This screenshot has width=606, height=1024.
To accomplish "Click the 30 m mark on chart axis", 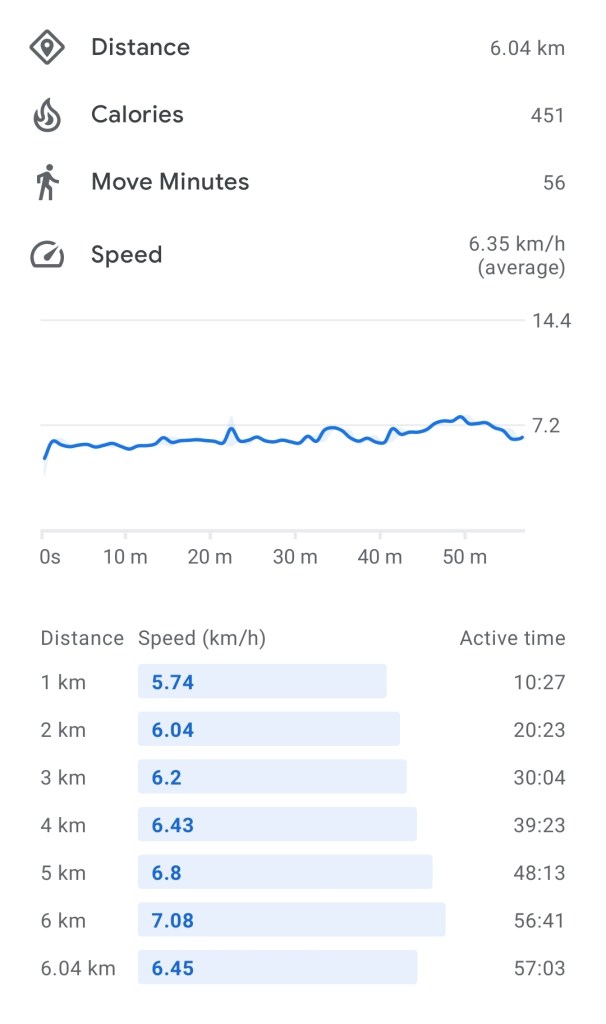I will click(x=295, y=557).
